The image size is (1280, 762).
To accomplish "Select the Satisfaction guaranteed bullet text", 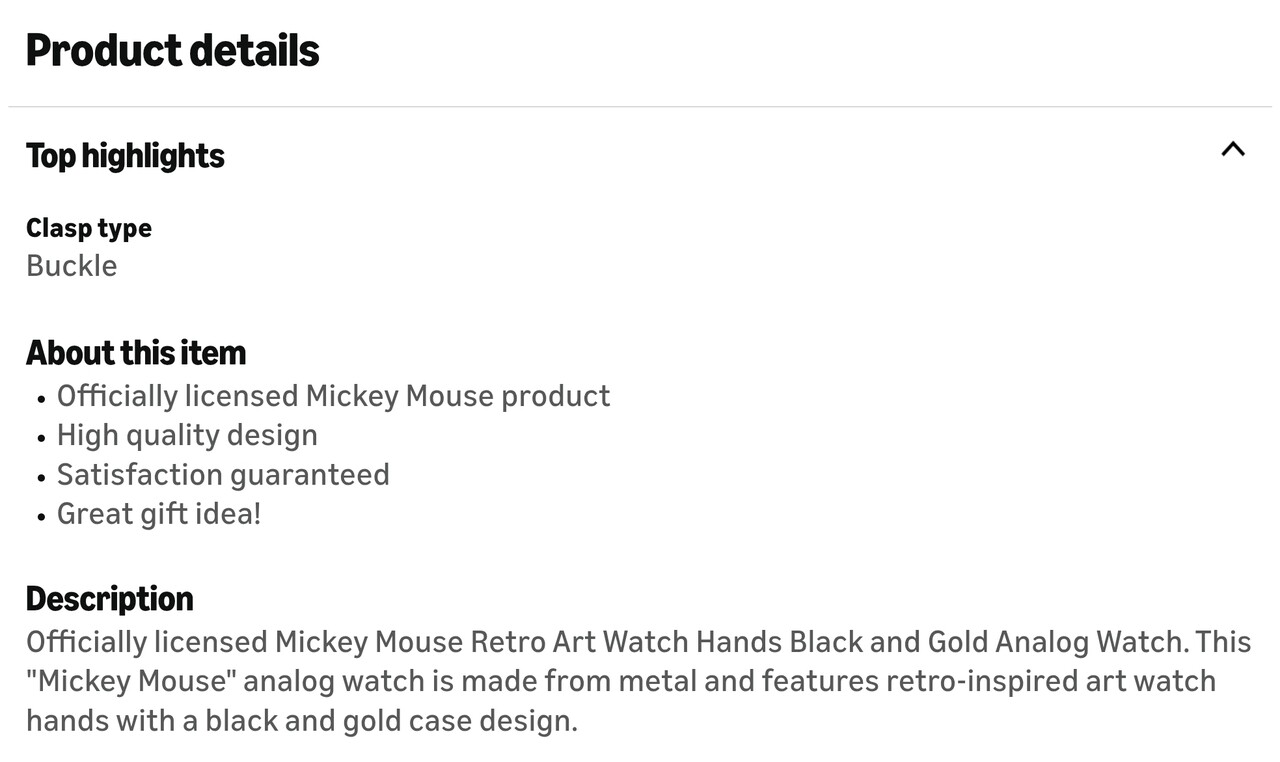I will [223, 474].
